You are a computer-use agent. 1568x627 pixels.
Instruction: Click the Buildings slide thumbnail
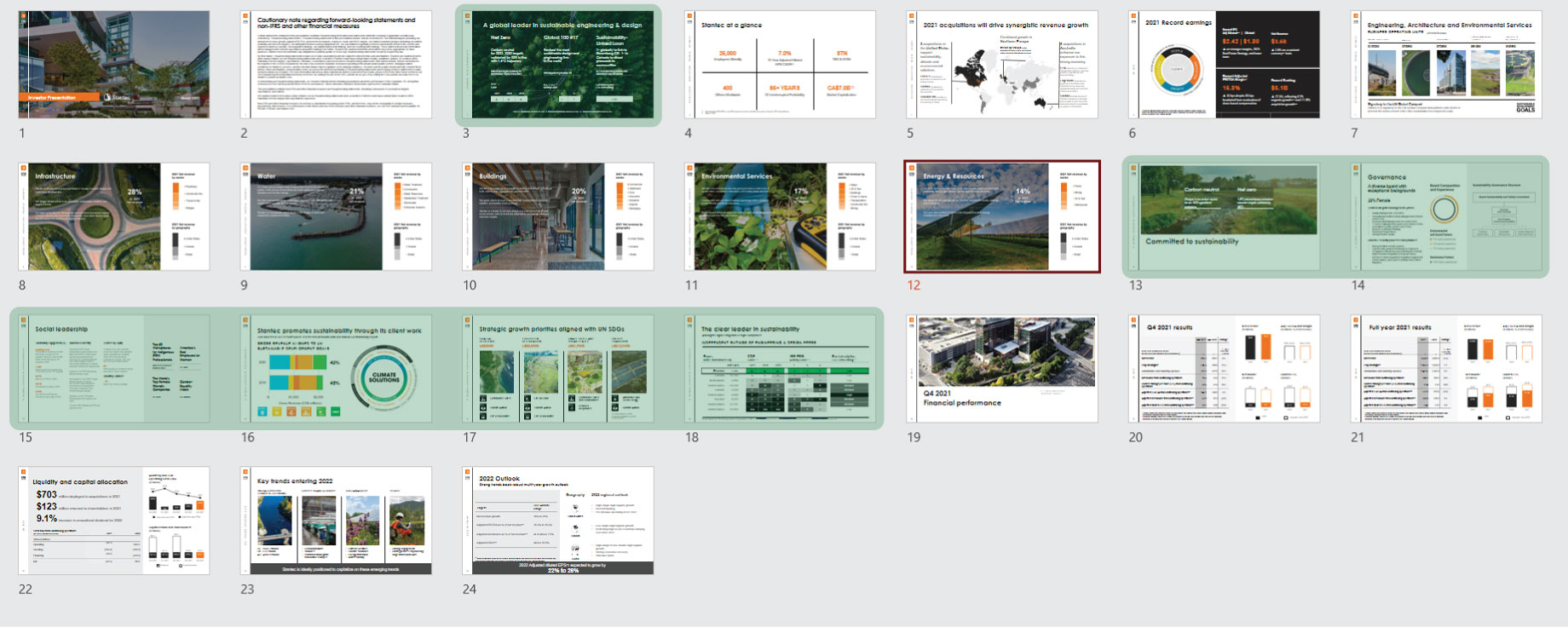click(x=558, y=217)
